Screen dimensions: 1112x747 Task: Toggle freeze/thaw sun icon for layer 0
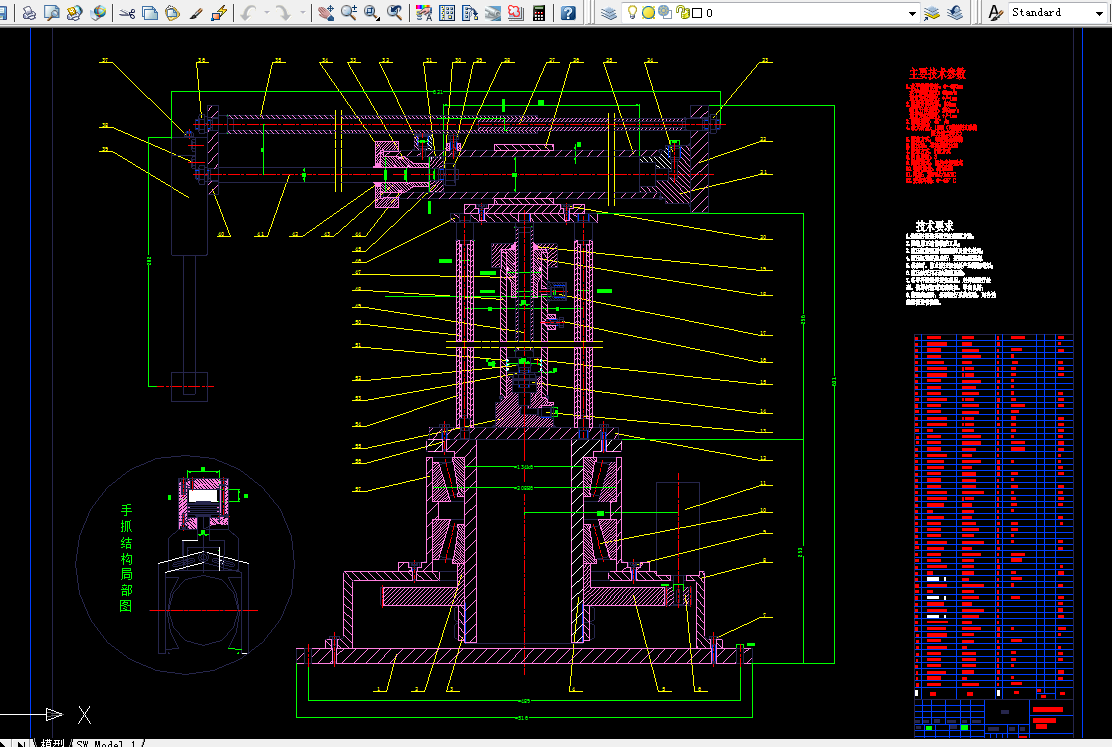[x=648, y=13]
